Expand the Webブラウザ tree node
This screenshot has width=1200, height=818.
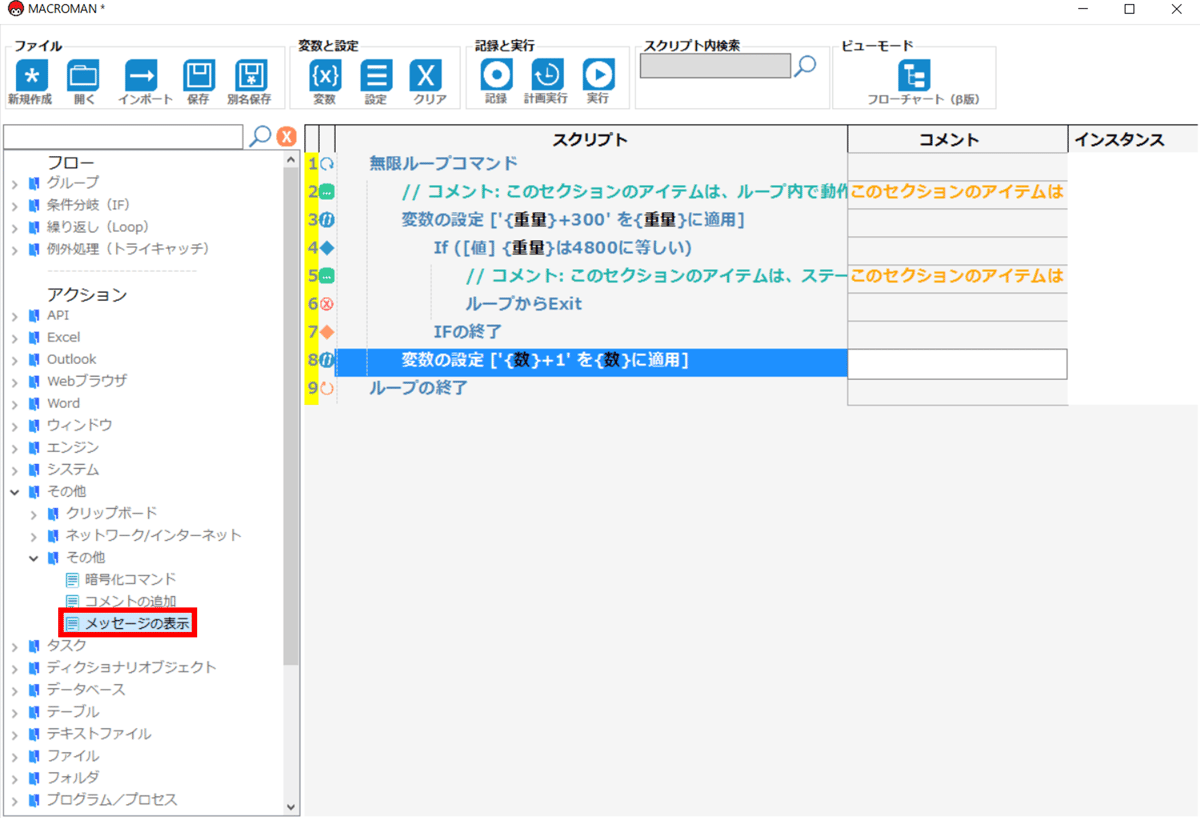[x=15, y=382]
